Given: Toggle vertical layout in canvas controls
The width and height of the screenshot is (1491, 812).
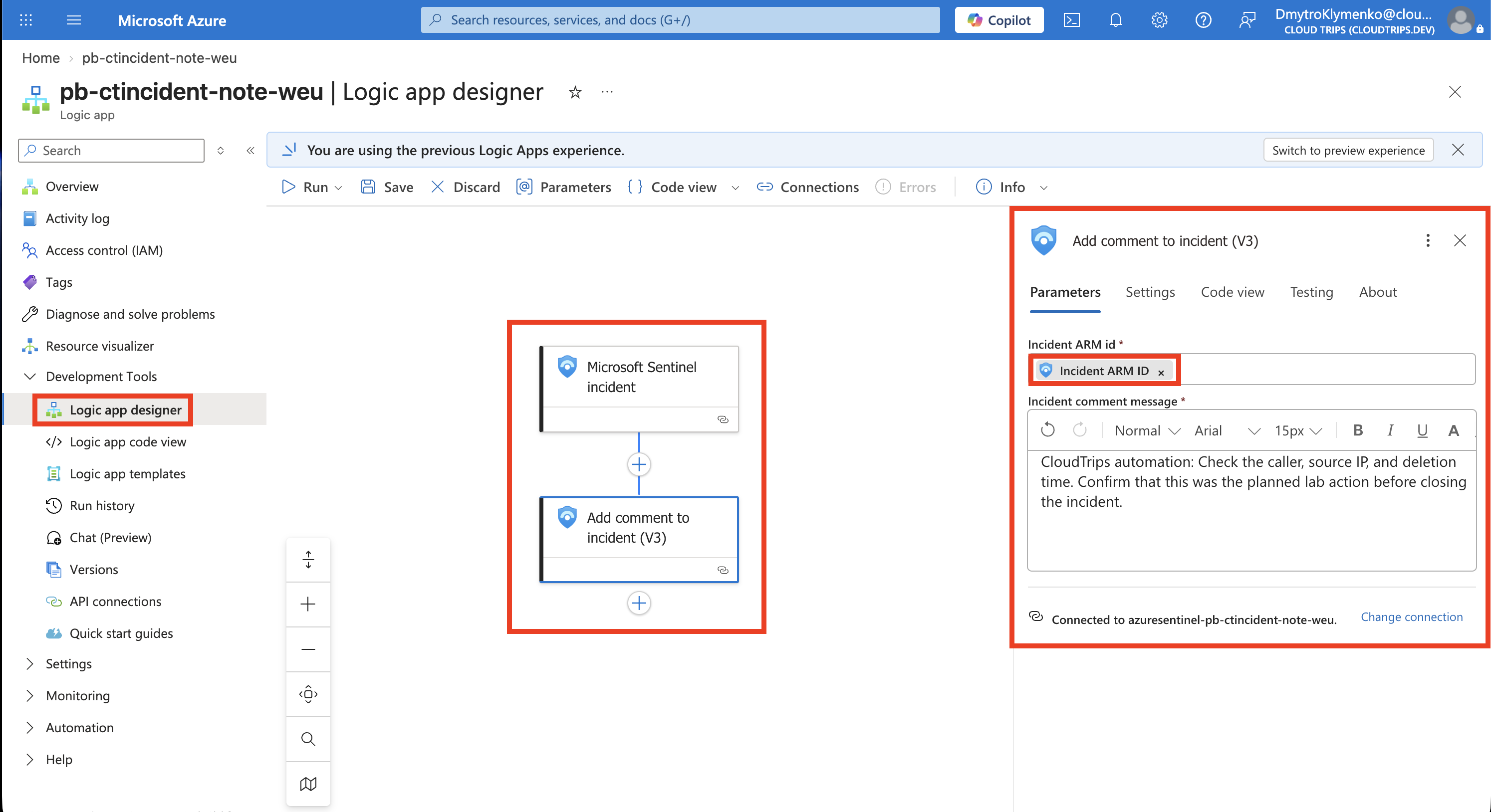Looking at the screenshot, I should click(308, 559).
